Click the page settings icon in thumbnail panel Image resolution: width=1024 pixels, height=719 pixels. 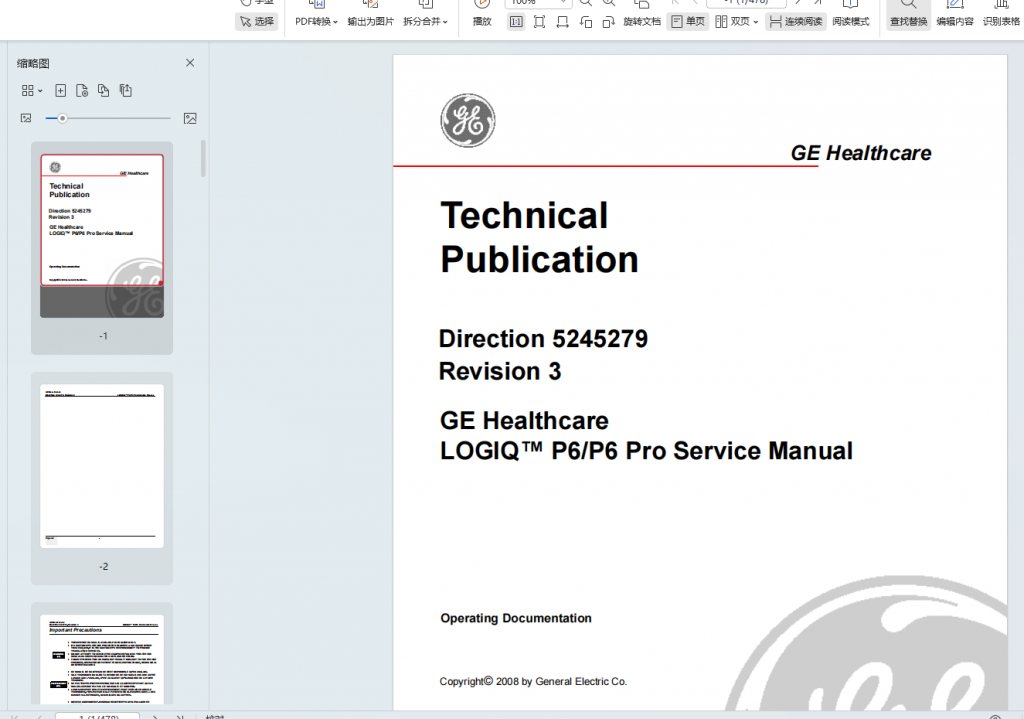(x=82, y=91)
